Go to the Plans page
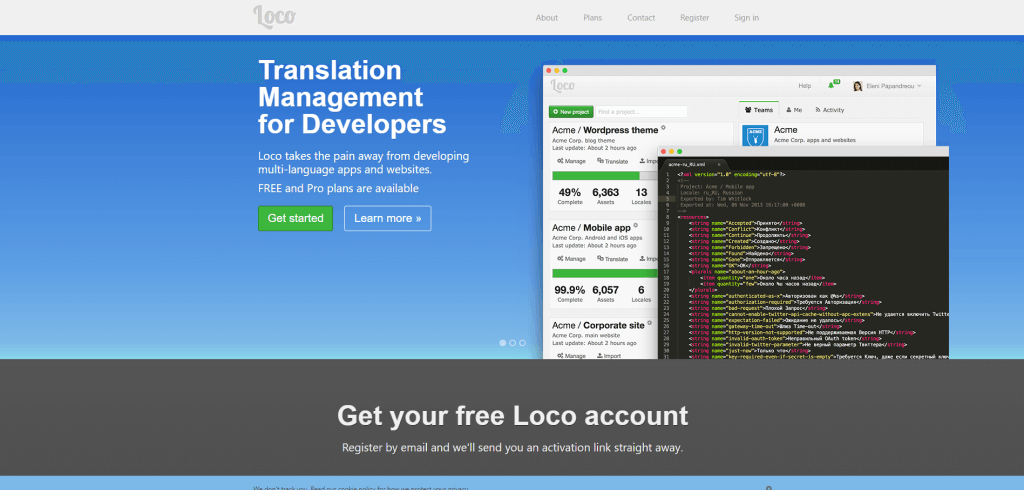This screenshot has width=1024, height=490. (x=592, y=18)
